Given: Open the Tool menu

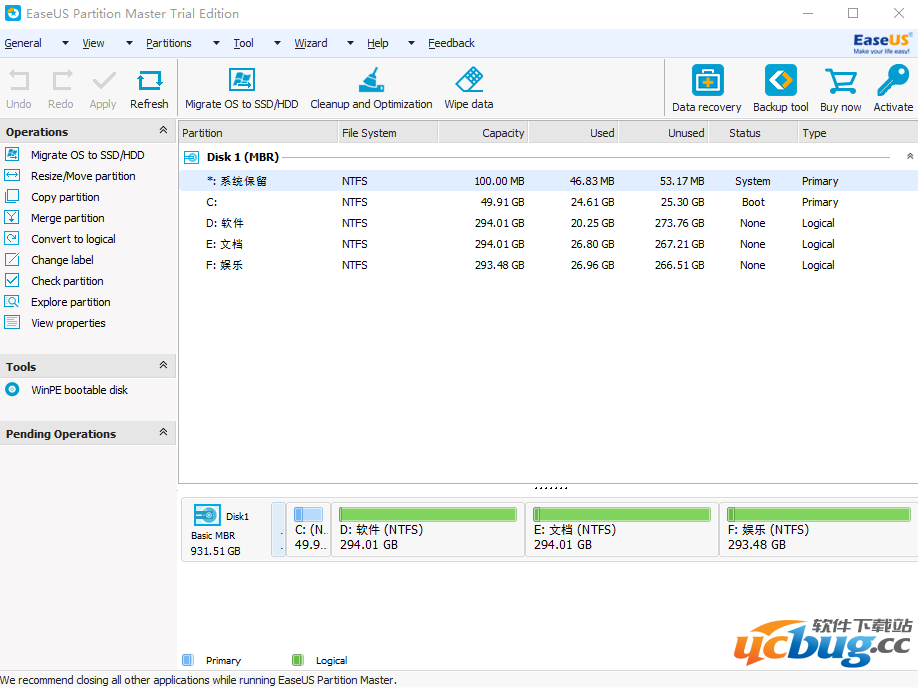Looking at the screenshot, I should coord(244,43).
